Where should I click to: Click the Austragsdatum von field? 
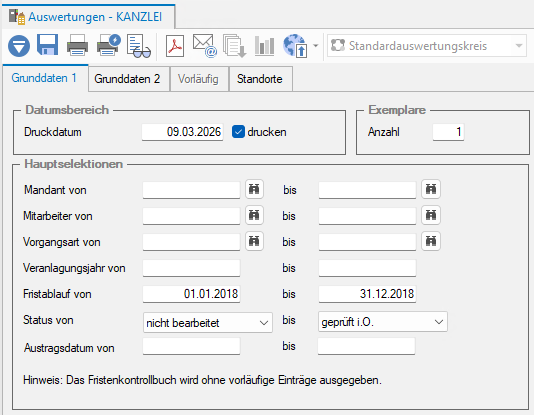[191, 346]
